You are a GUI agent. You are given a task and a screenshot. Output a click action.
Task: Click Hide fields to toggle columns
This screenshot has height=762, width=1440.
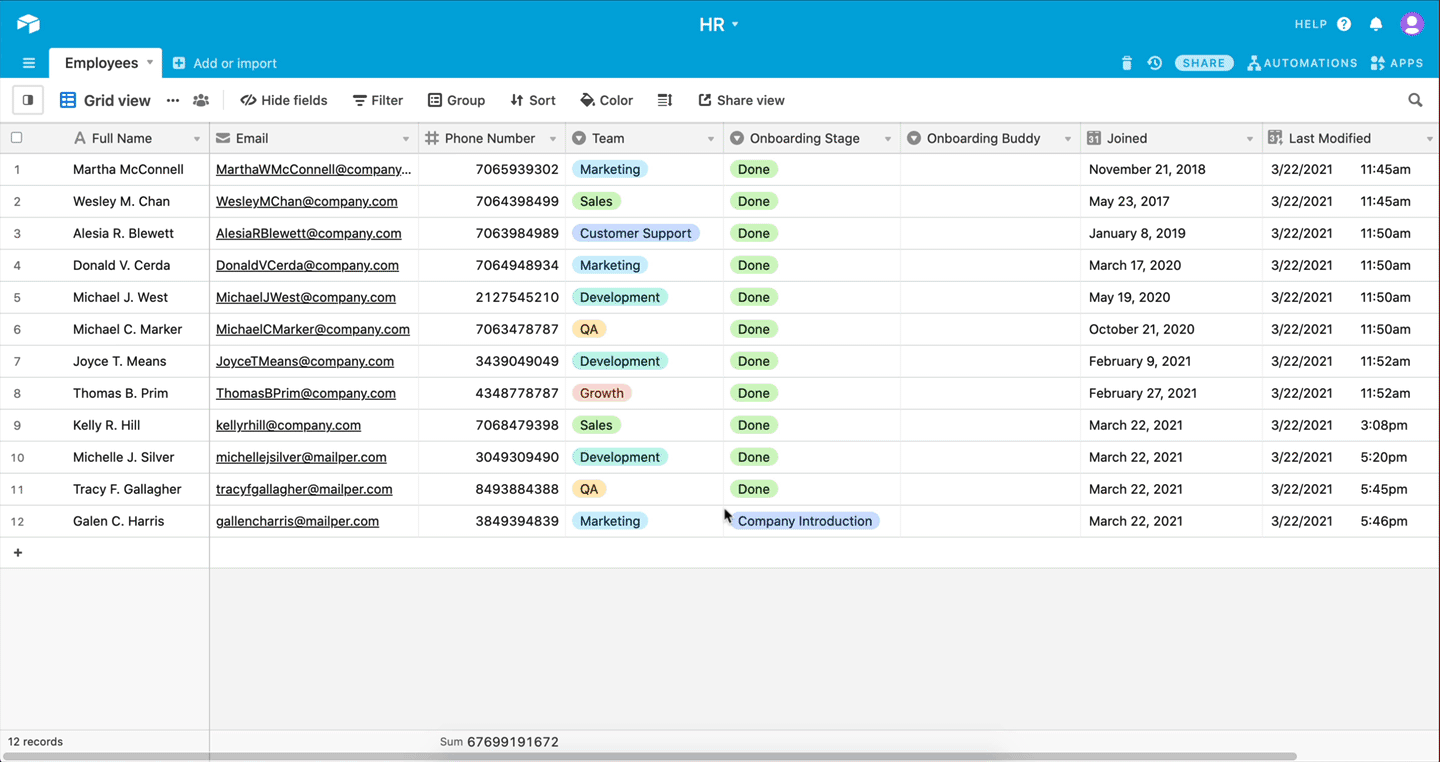[284, 100]
